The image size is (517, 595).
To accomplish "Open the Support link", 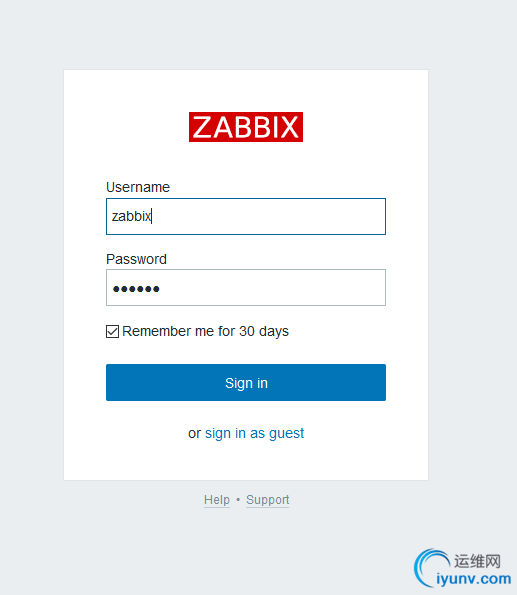I will click(268, 500).
